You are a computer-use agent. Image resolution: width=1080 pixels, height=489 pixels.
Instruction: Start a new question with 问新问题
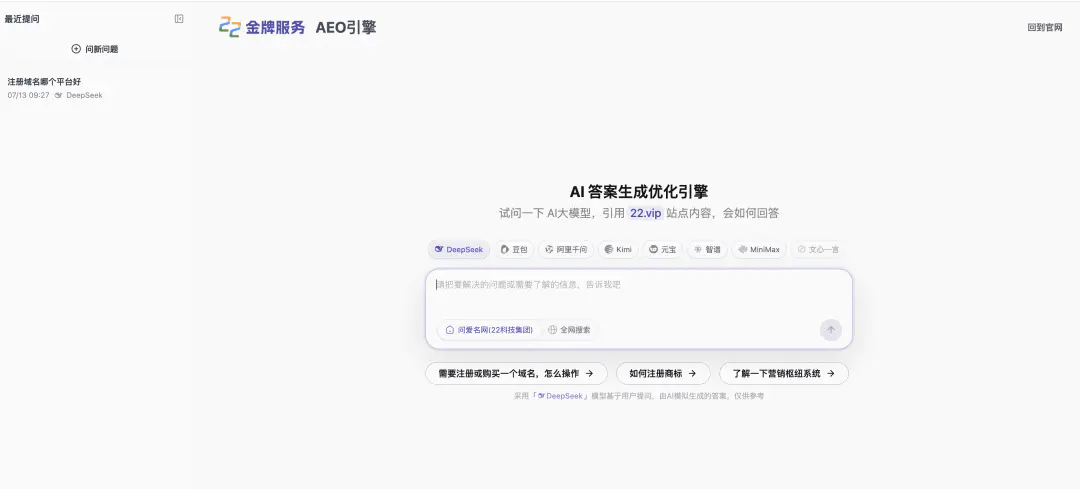point(95,49)
